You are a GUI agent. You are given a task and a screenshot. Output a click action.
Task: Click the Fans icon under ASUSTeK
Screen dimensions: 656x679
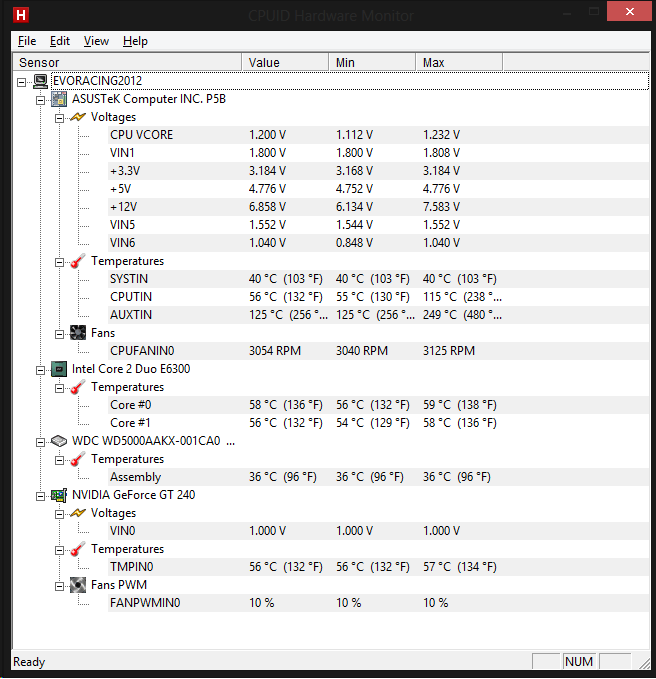(x=78, y=333)
